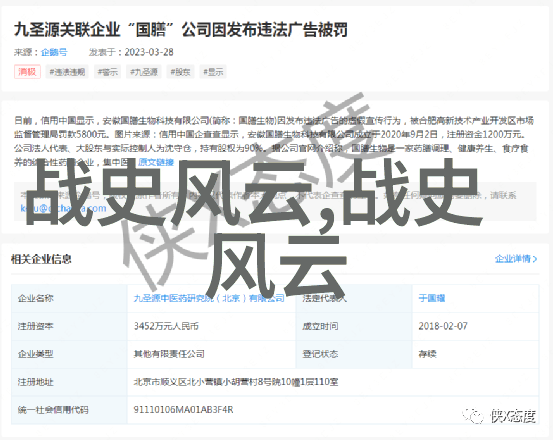Click the 相关企业信息 section heading

(x=41, y=259)
